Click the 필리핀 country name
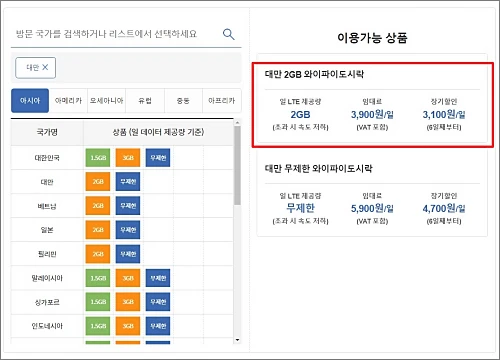The width and height of the screenshot is (500, 360). click(x=47, y=254)
